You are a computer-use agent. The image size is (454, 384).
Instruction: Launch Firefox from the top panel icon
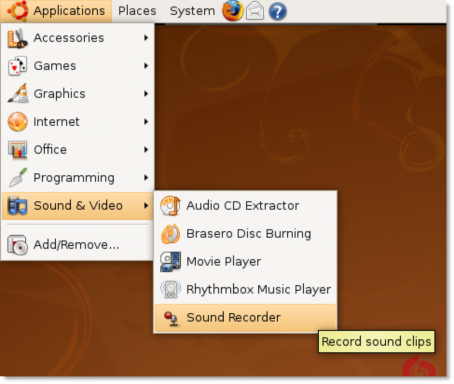[x=233, y=11]
